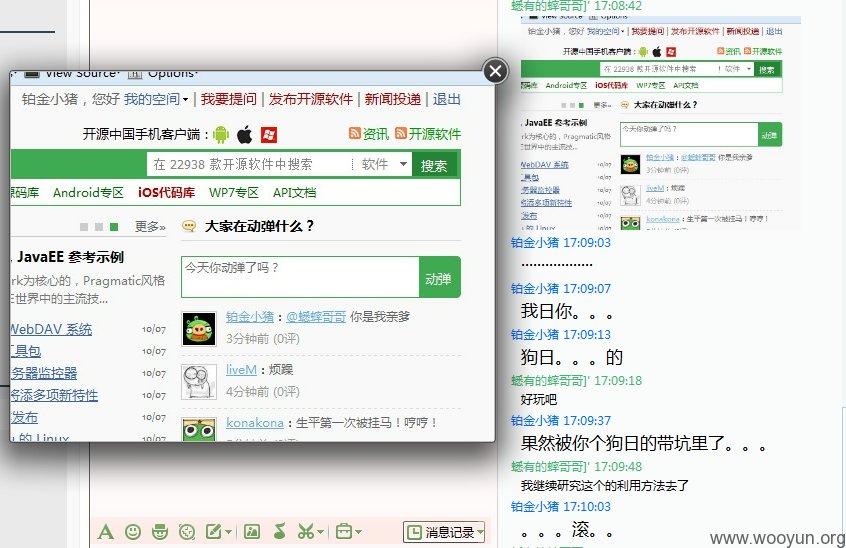The image size is (846, 548).
Task: Expand the 消息记录 dropdown arrow
Action: (480, 532)
